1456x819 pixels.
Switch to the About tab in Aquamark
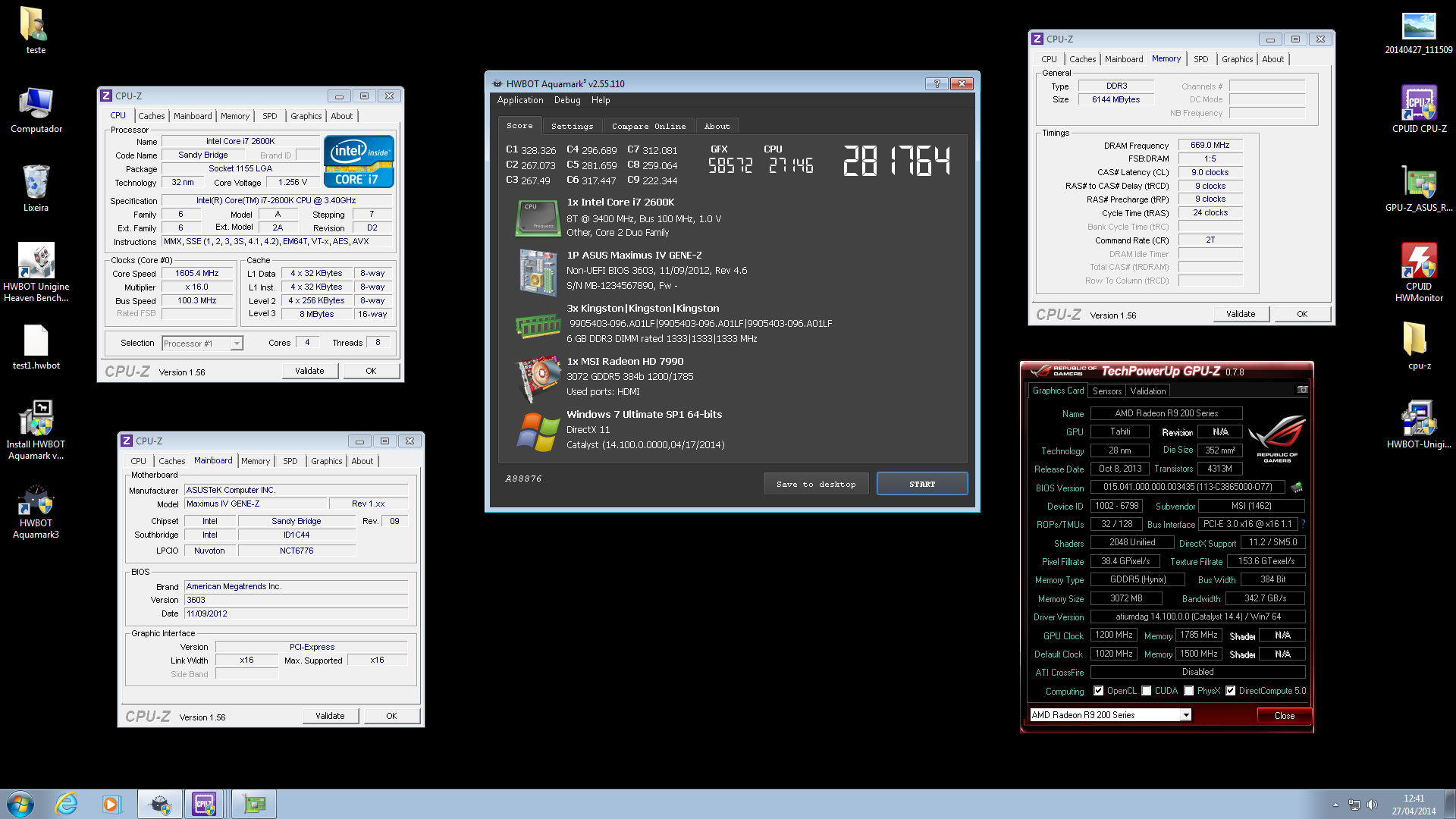[x=717, y=127]
